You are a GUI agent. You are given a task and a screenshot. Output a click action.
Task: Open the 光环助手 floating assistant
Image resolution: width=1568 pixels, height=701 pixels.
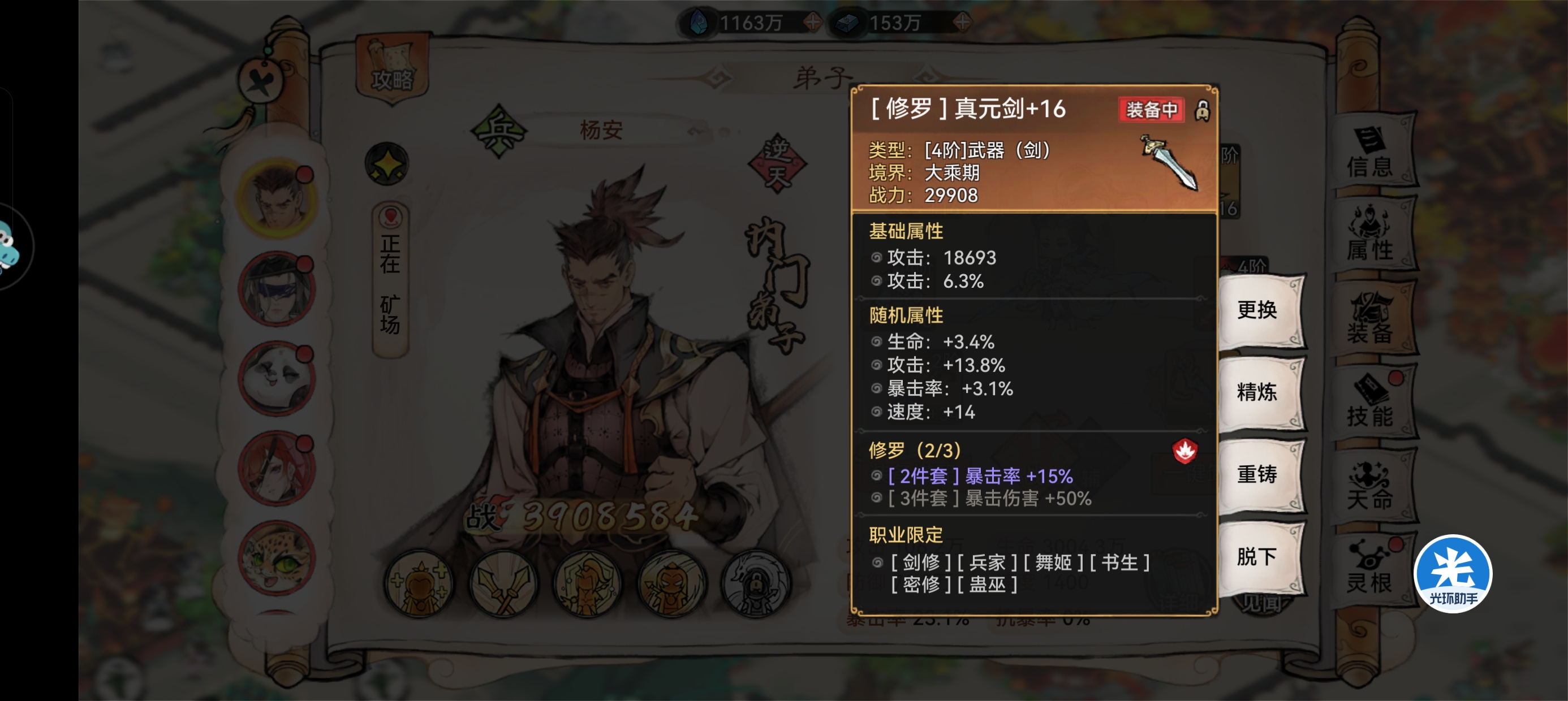point(1453,573)
